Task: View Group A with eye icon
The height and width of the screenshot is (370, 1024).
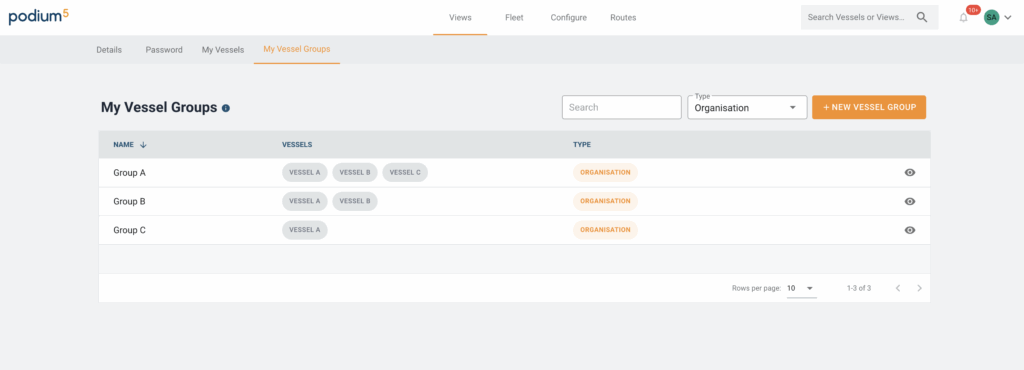Action: pyautogui.click(x=910, y=172)
